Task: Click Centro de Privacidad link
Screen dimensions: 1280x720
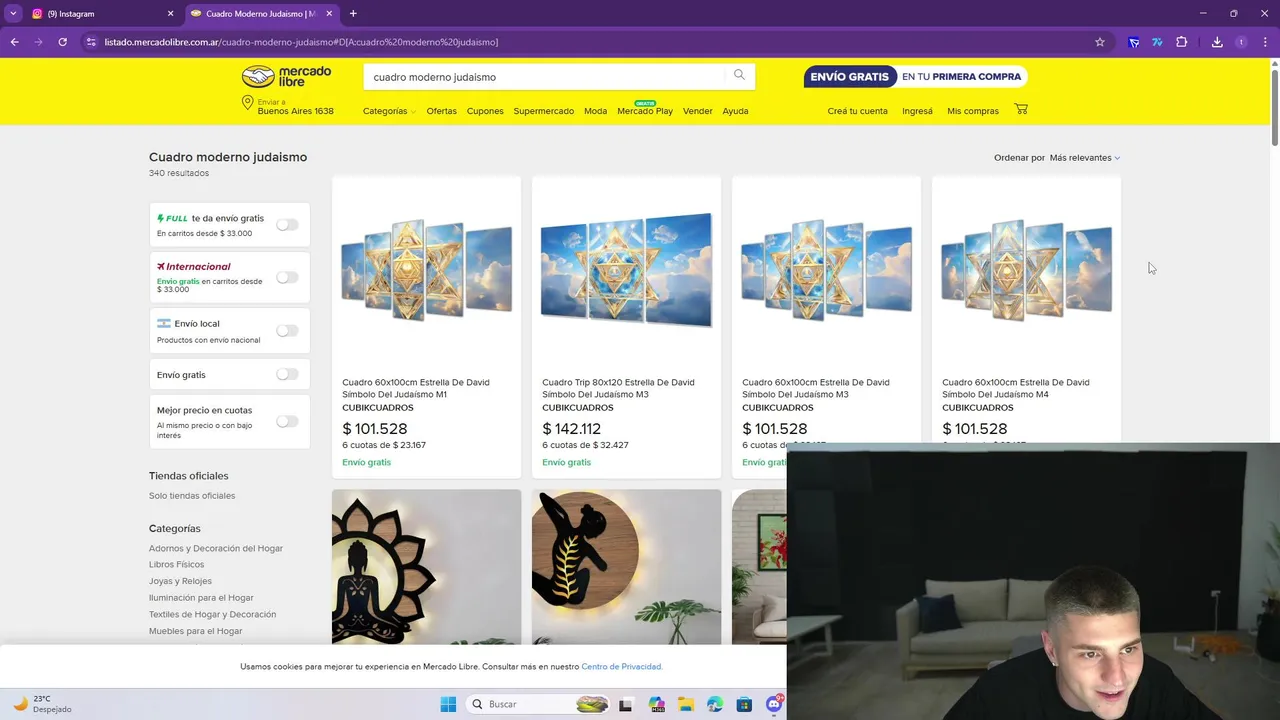Action: click(x=621, y=666)
